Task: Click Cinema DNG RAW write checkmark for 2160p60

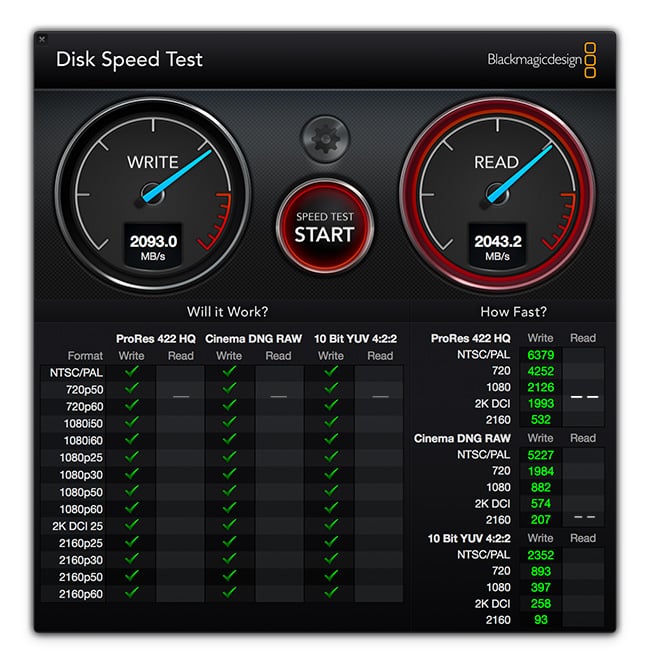Action: pos(229,593)
